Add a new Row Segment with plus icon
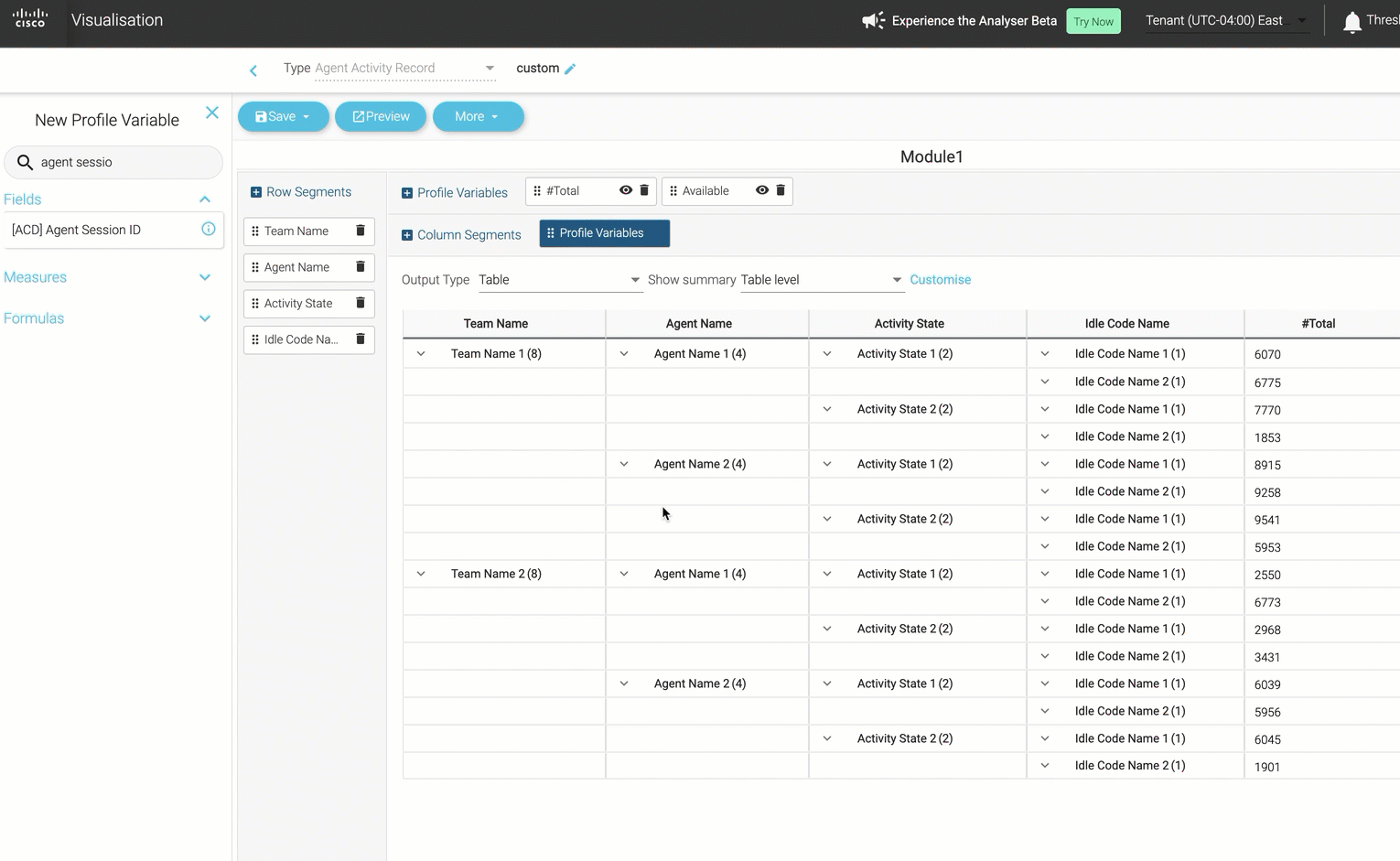This screenshot has height=861, width=1400. pyautogui.click(x=256, y=192)
